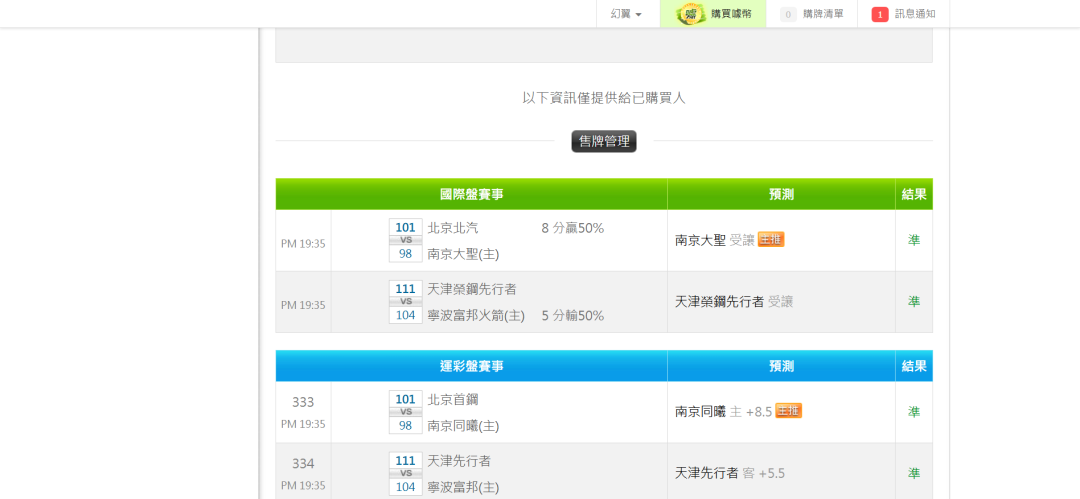Screen dimensions: 1080x499
Task: Click the 主推 badge beside 南京同曦
Action: [x=789, y=411]
